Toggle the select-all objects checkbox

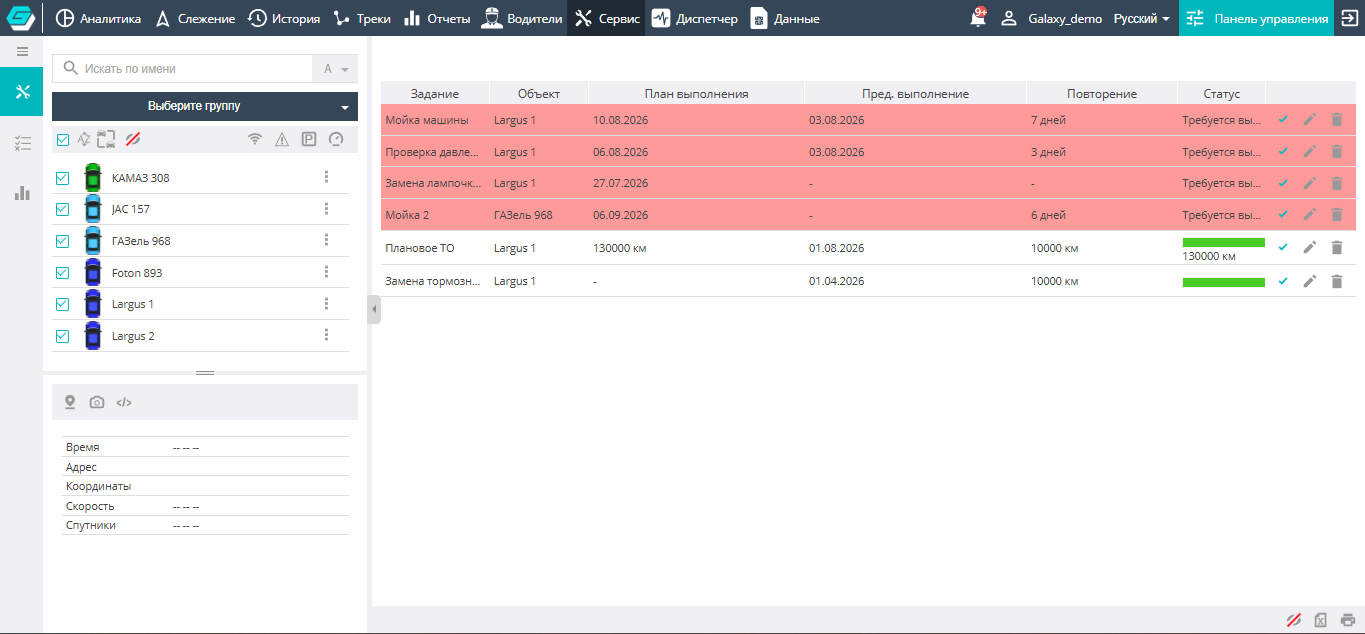[63, 140]
